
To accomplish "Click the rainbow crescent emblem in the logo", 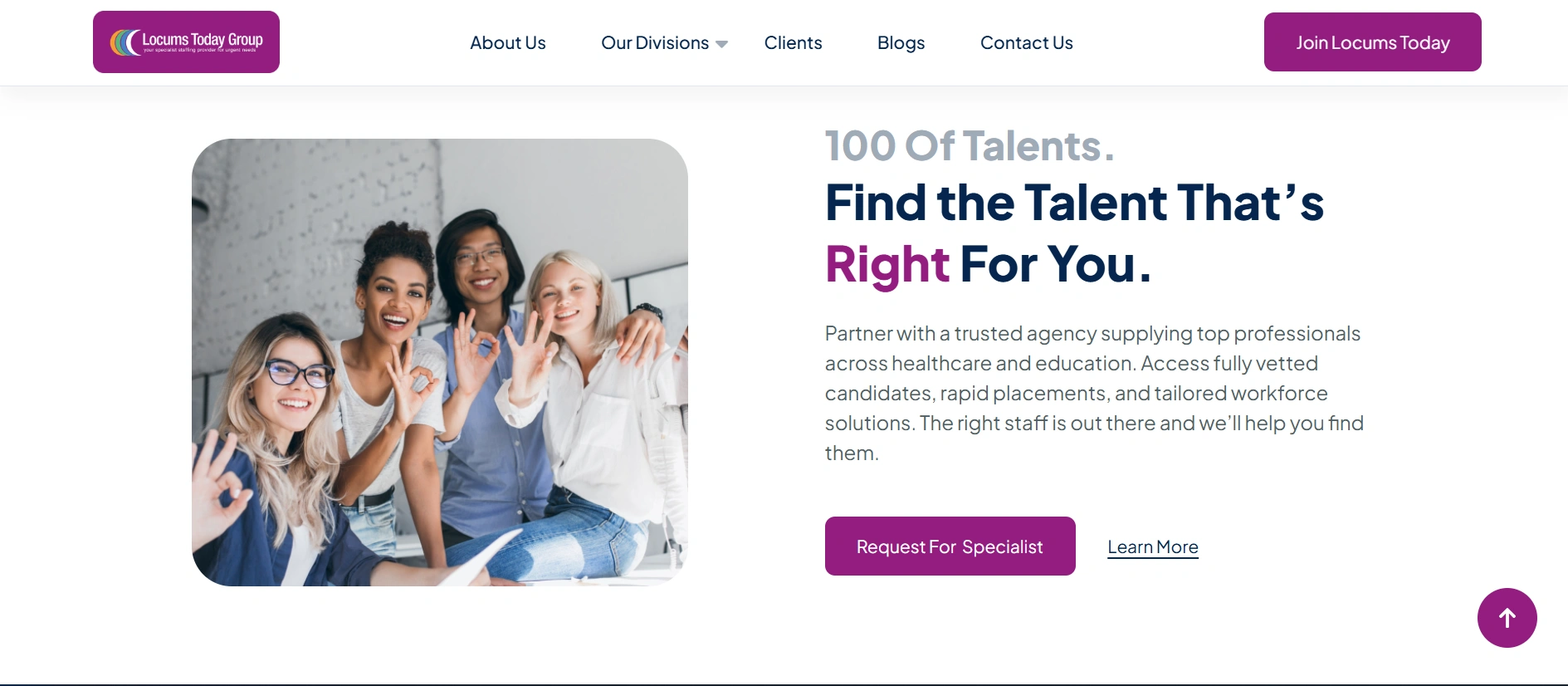I will pyautogui.click(x=125, y=42).
